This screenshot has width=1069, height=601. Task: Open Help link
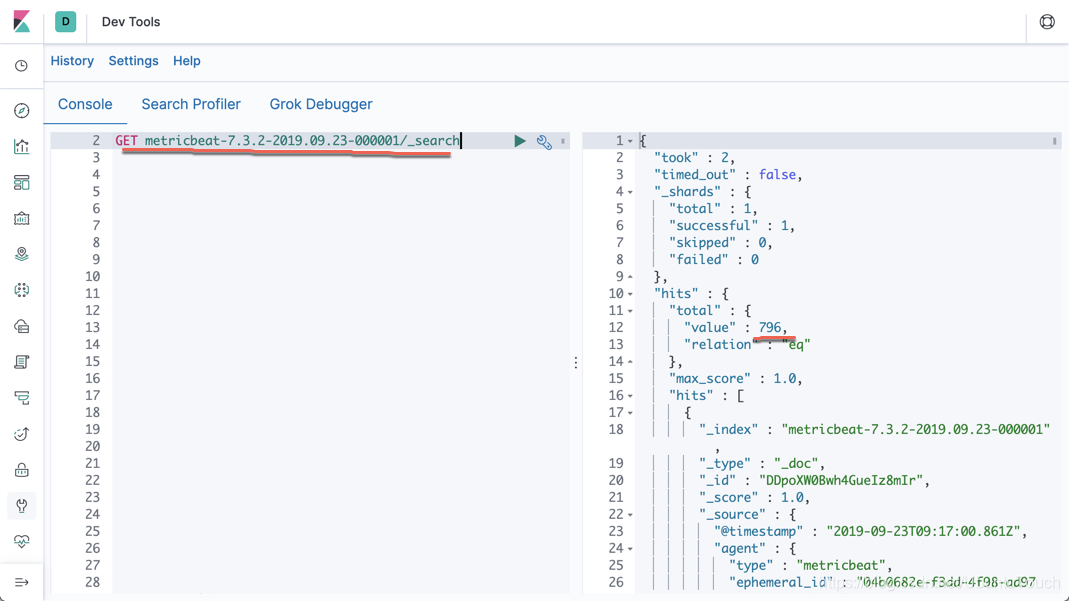coord(187,61)
